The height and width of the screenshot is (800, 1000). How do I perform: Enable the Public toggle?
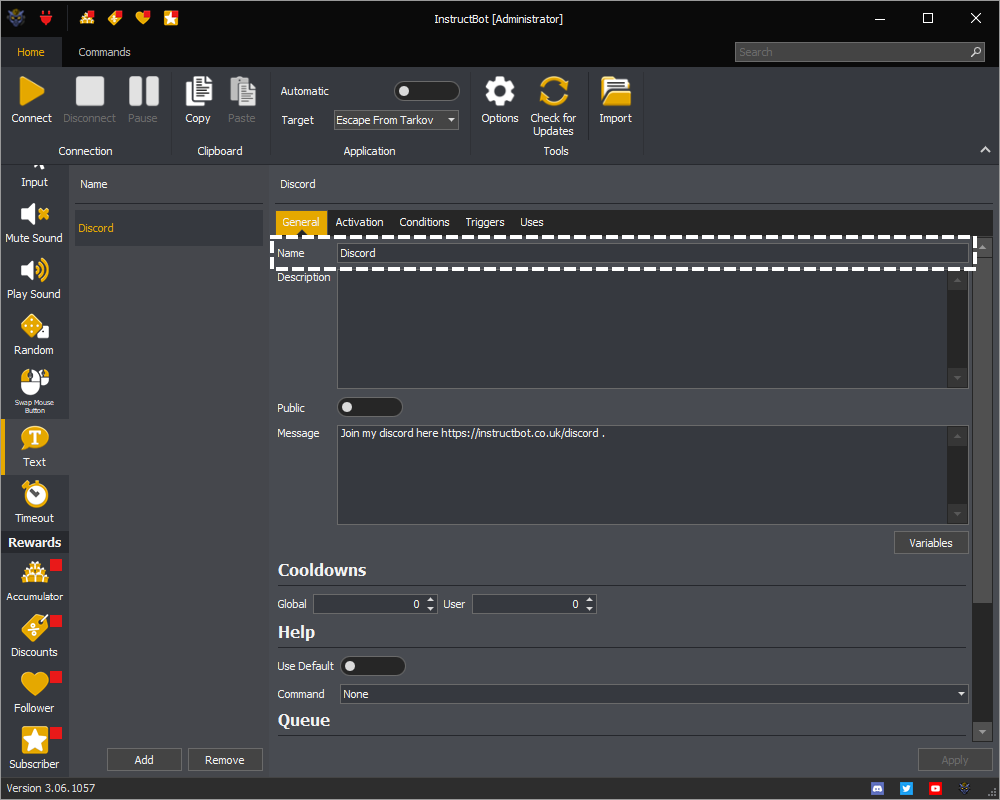pos(369,407)
